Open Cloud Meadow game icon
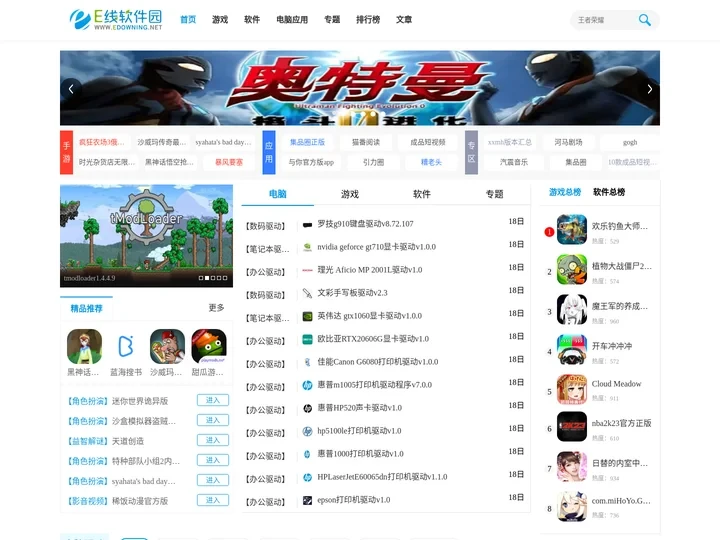 [x=572, y=389]
